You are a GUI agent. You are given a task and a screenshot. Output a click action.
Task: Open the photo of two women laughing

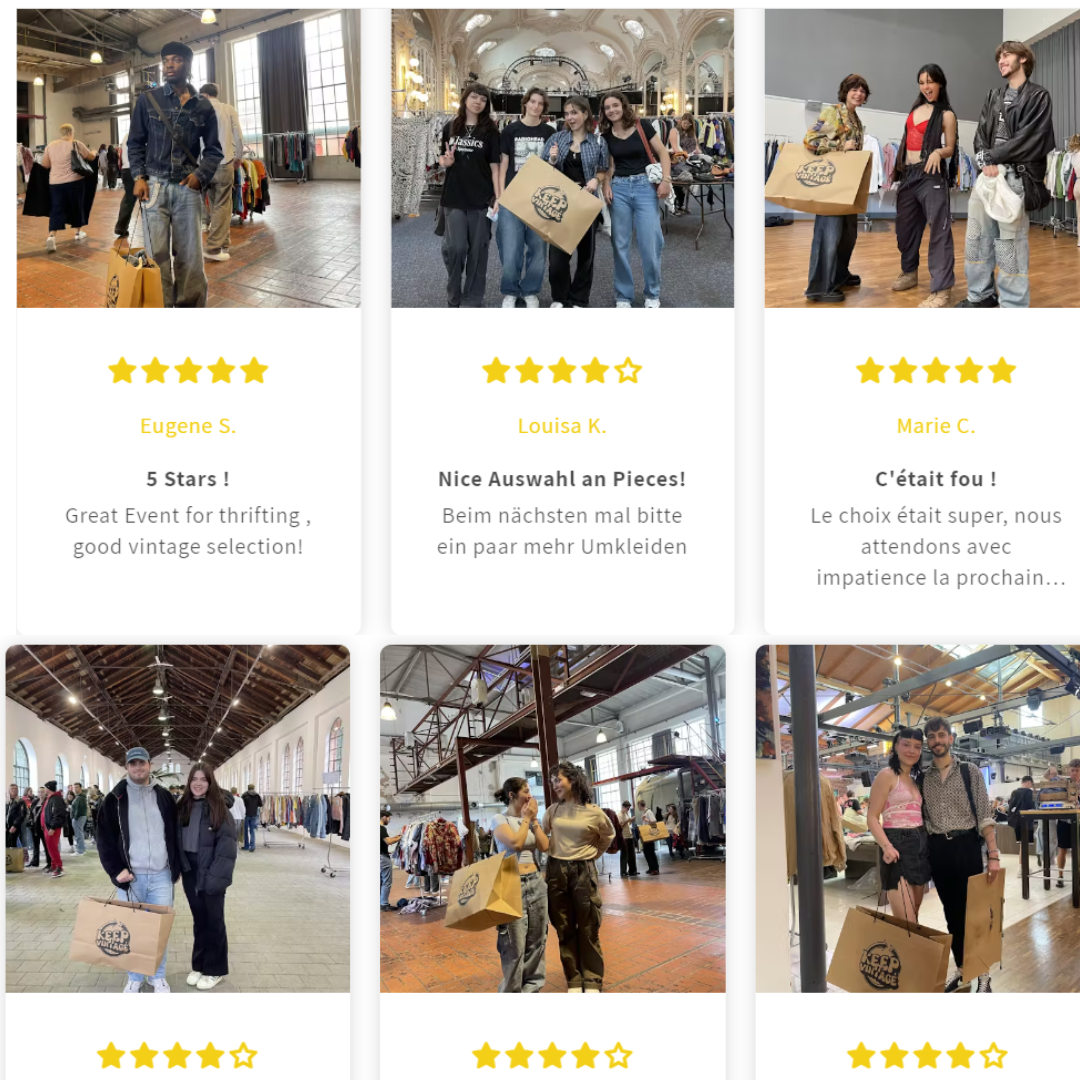point(552,818)
